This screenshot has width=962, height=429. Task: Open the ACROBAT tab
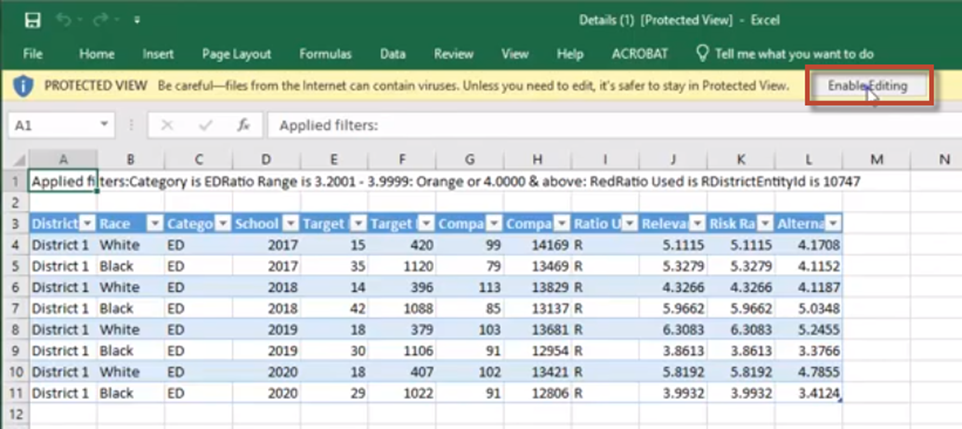[x=640, y=54]
